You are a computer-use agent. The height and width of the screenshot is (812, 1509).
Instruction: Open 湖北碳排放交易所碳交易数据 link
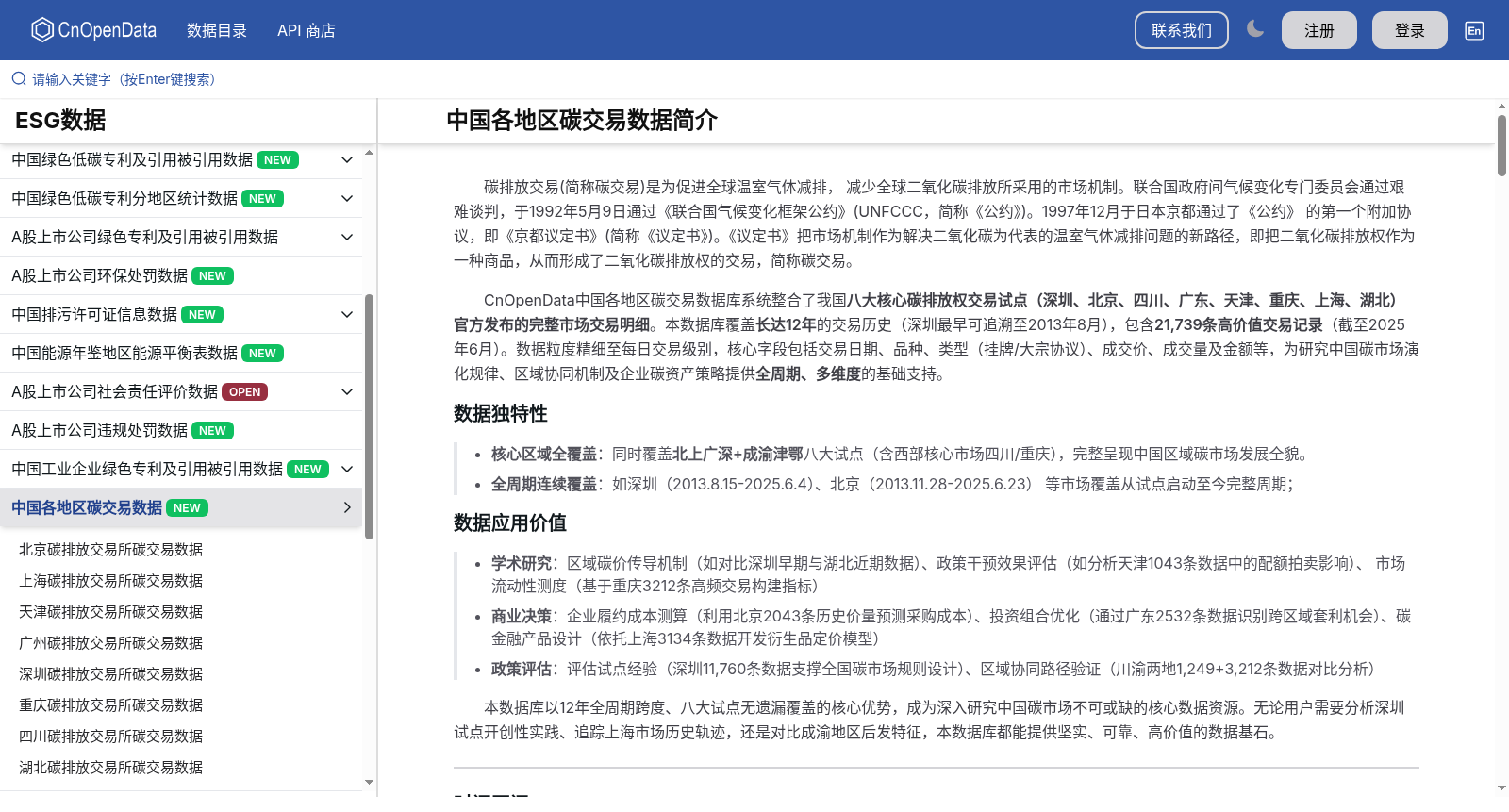(x=111, y=768)
